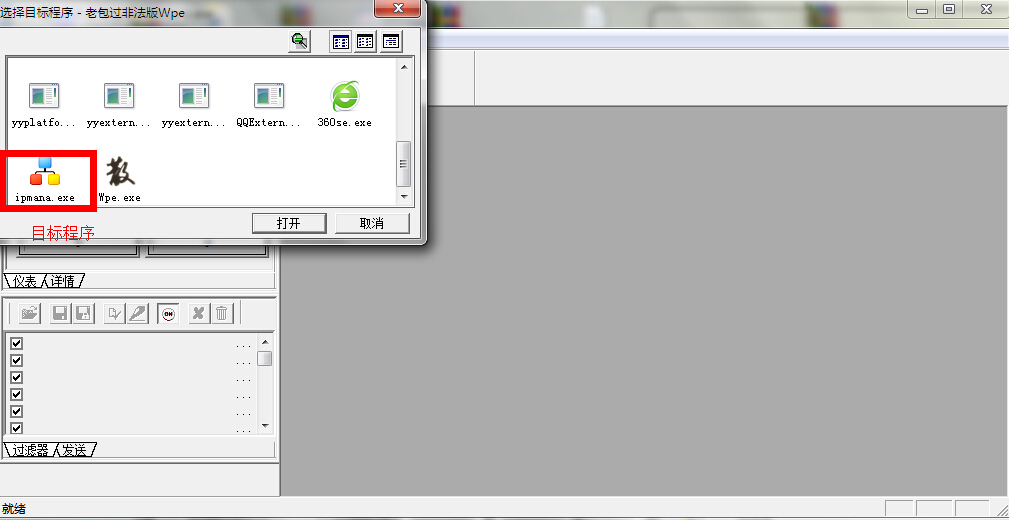Switch to small icon list view
The height and width of the screenshot is (520, 1009).
(366, 42)
